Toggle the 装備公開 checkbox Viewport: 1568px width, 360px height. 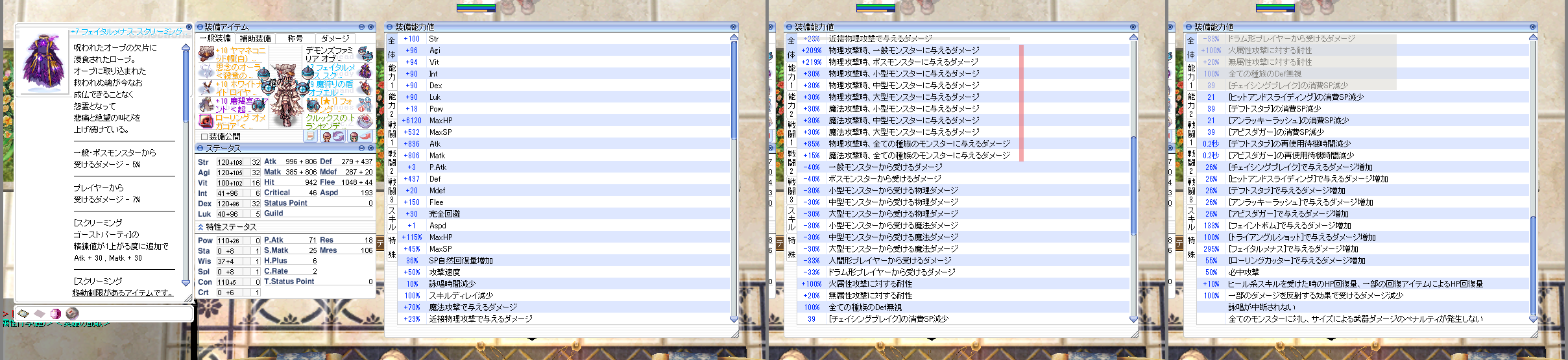204,137
